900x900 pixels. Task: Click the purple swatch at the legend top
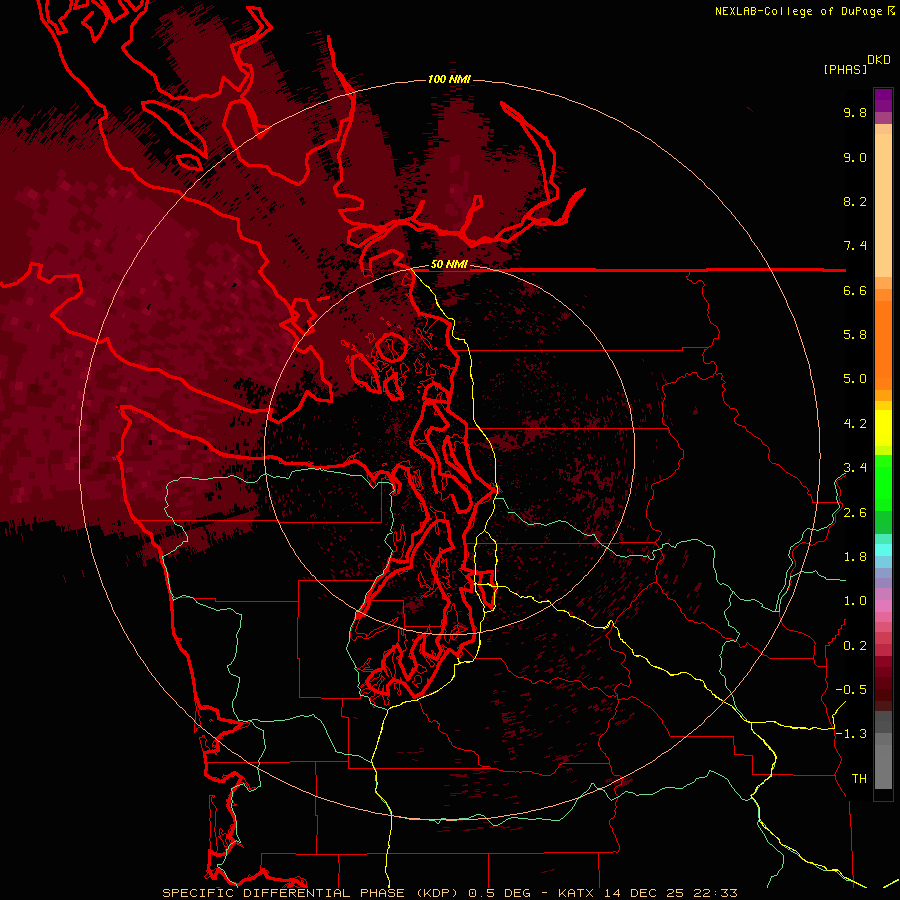pyautogui.click(x=883, y=100)
